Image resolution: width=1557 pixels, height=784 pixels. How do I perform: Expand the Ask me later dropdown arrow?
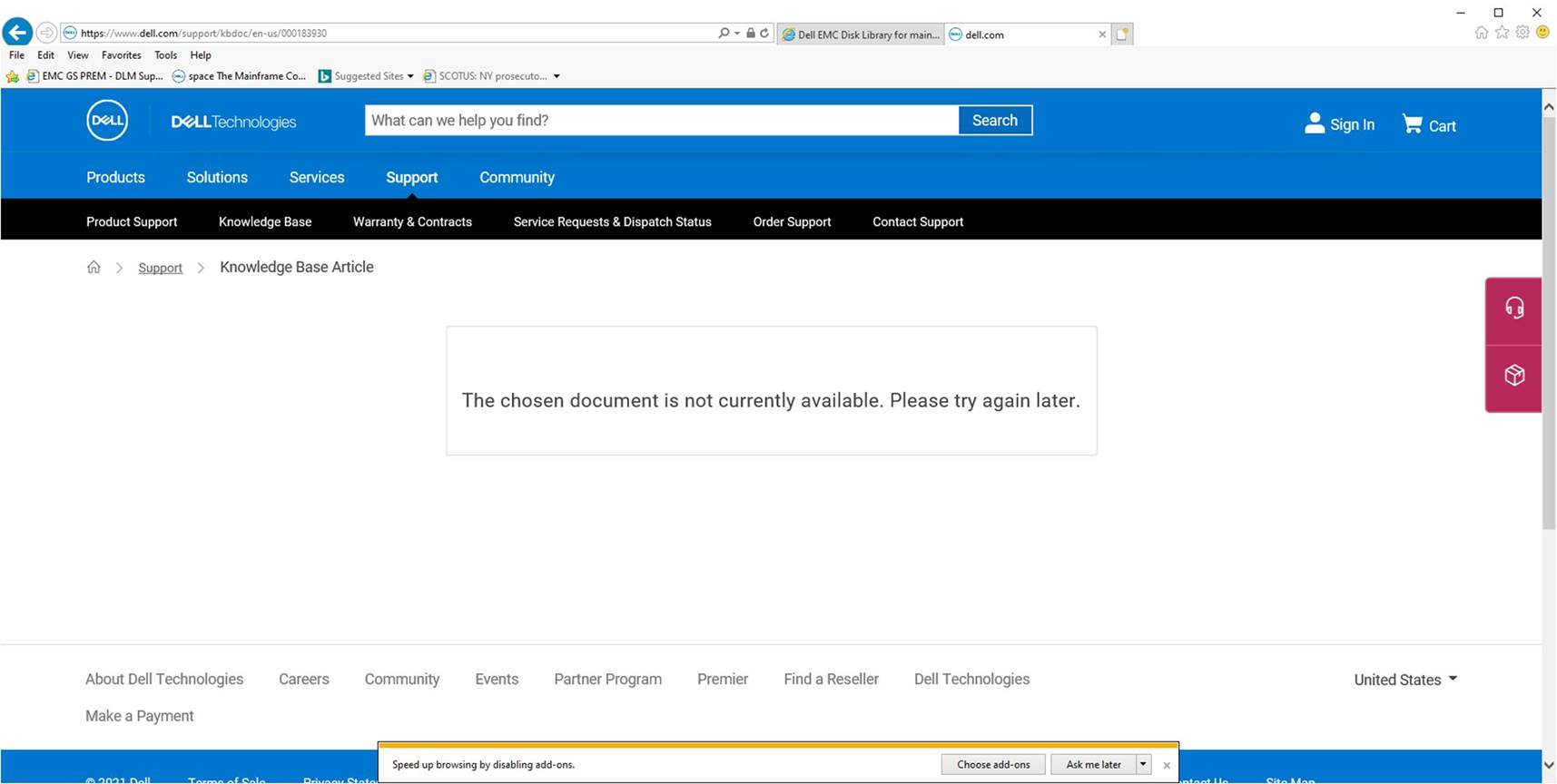point(1143,764)
